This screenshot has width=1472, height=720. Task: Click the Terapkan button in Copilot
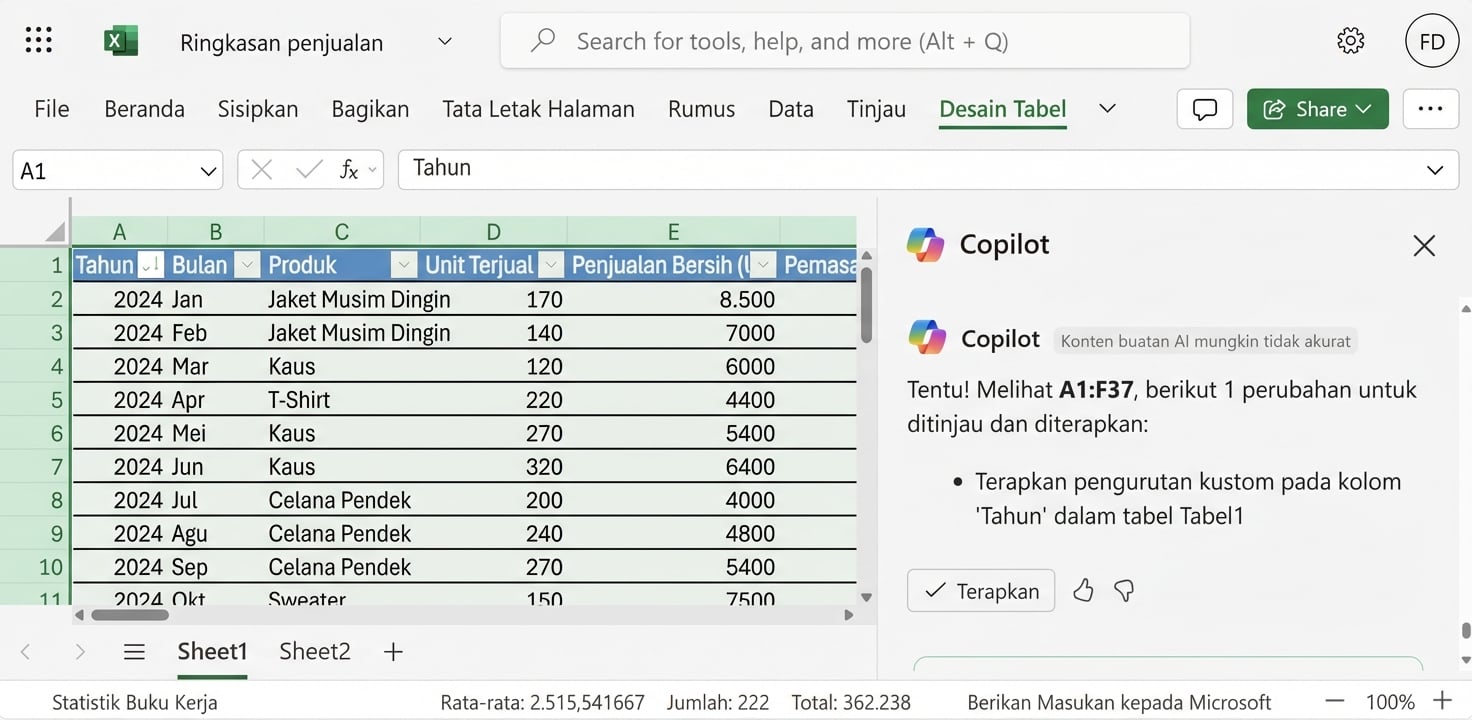coord(980,591)
